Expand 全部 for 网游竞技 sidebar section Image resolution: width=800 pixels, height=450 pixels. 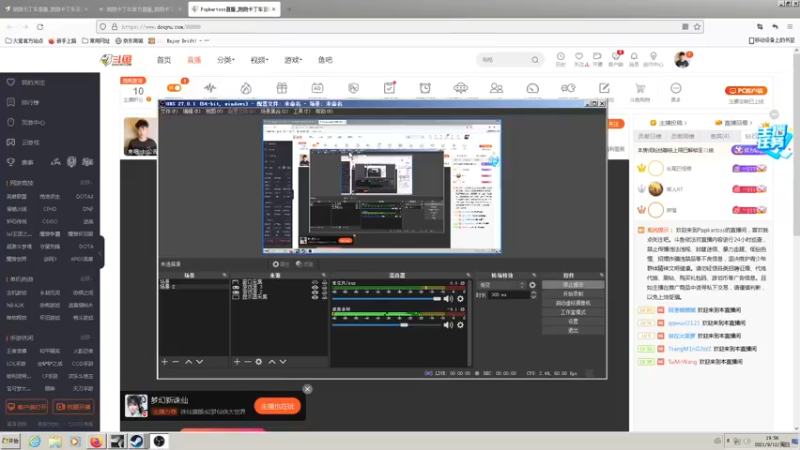pos(86,183)
